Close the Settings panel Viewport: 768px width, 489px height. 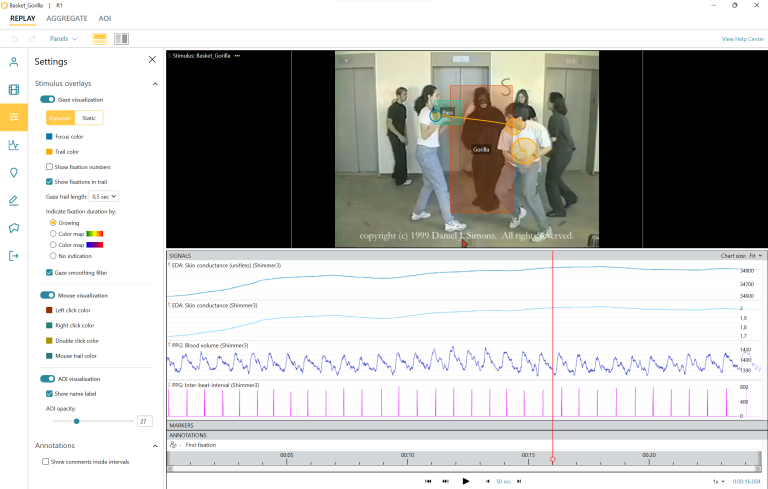tap(152, 60)
